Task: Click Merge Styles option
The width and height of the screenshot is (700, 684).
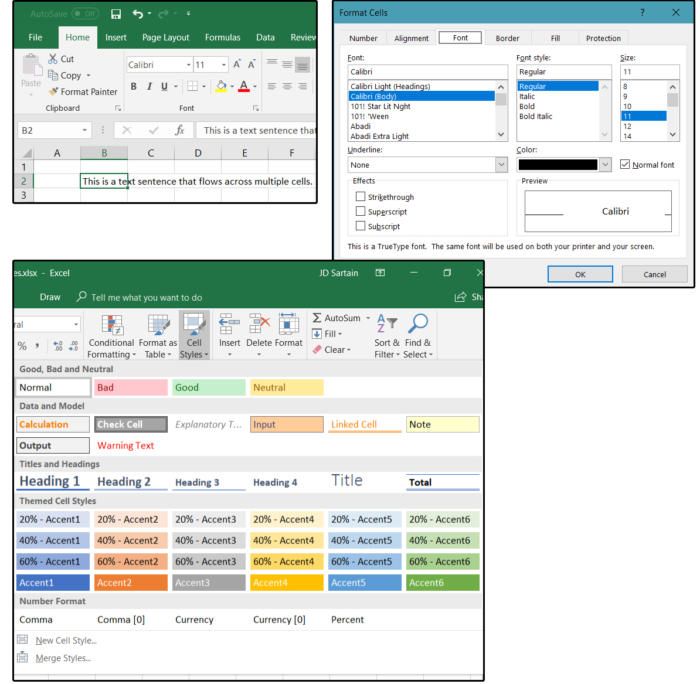Action: (x=63, y=658)
